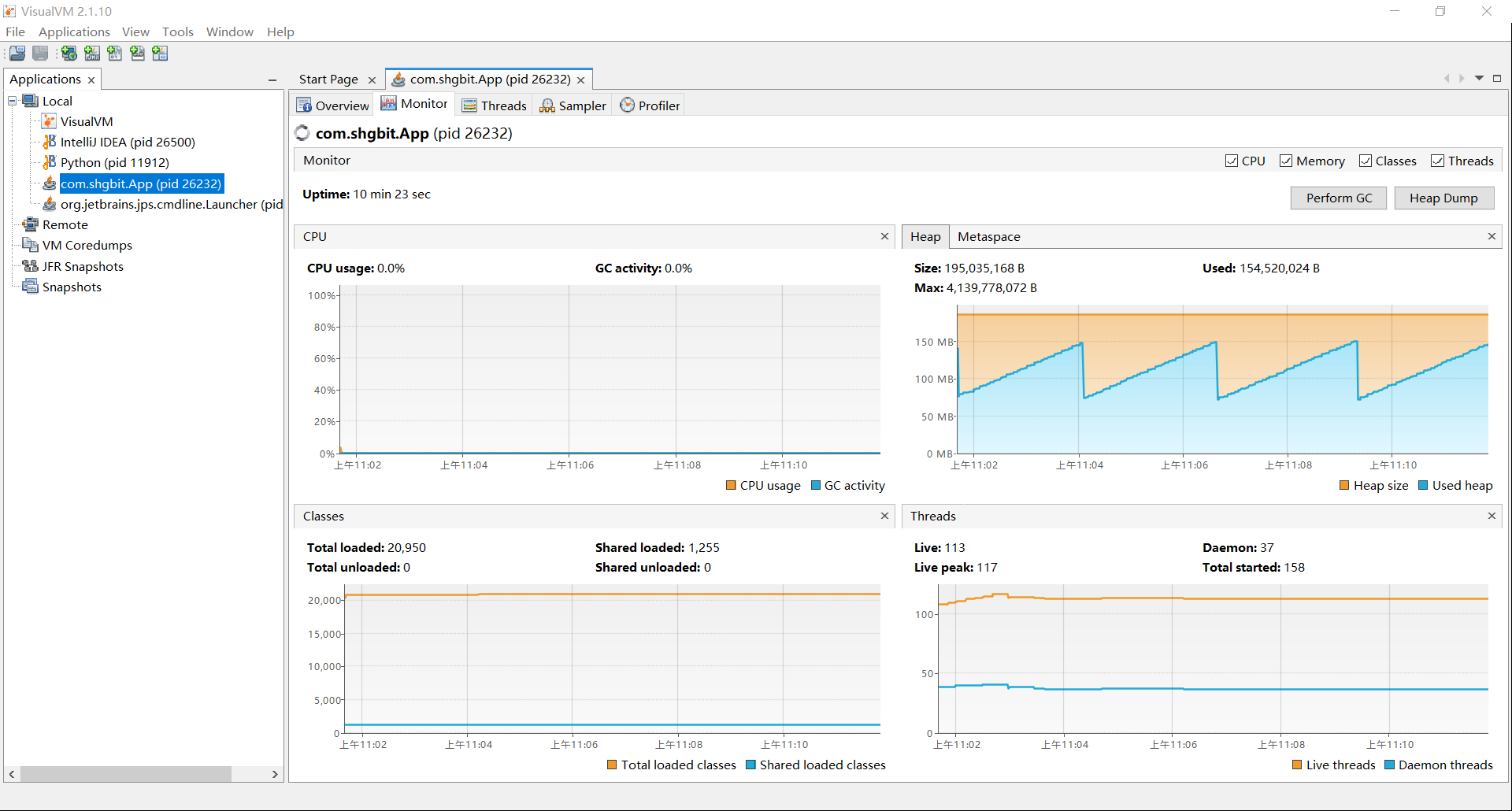This screenshot has height=811, width=1512.
Task: Click the CPU usage orange legend swatch
Action: click(x=731, y=485)
